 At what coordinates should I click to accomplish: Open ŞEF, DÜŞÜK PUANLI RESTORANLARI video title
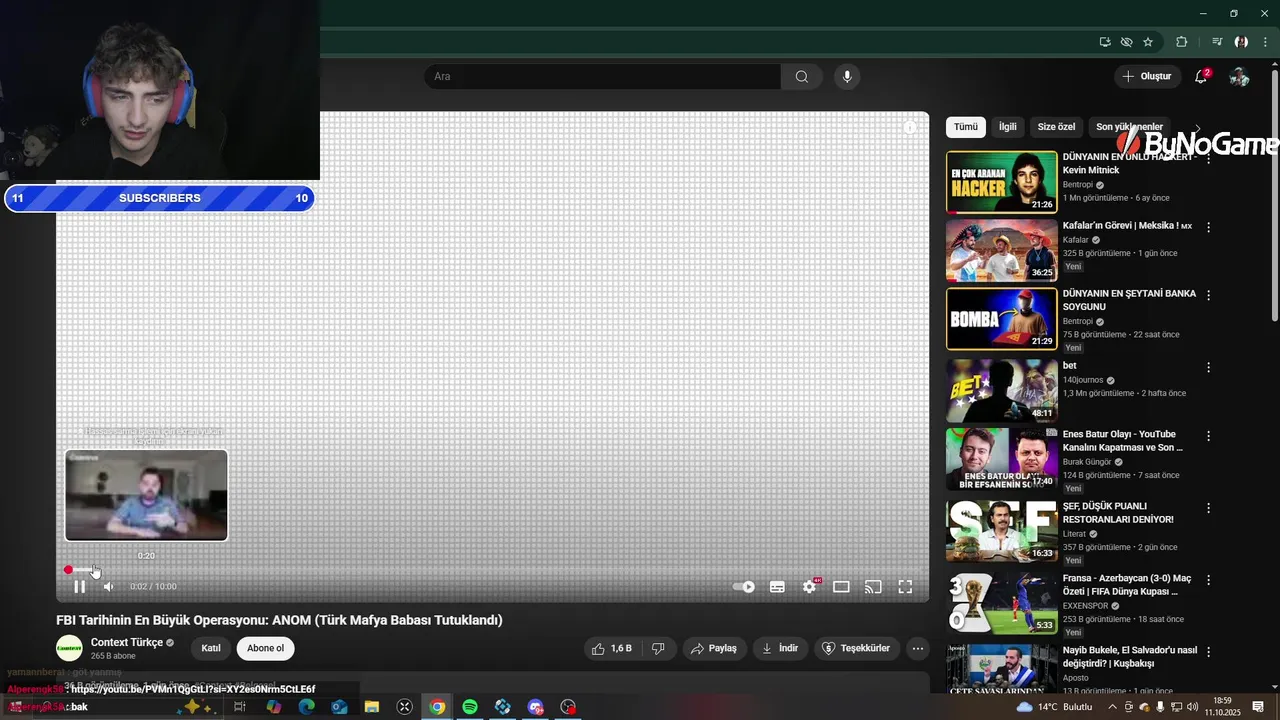click(1118, 513)
